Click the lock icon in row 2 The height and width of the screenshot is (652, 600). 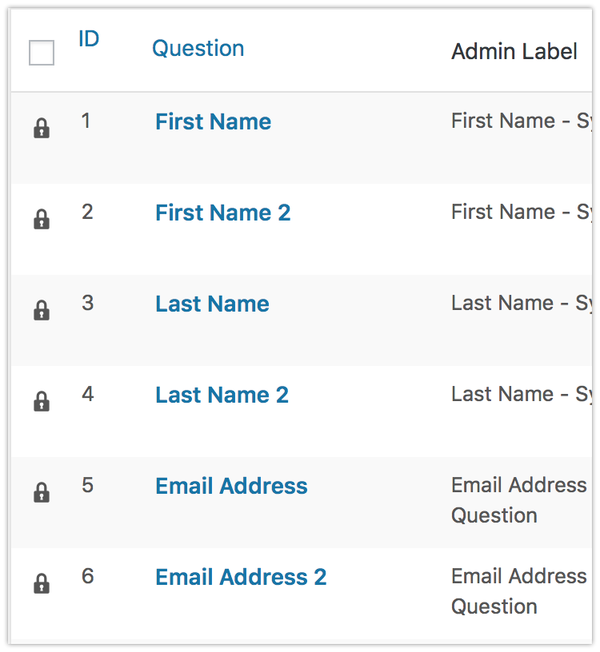coord(42,219)
